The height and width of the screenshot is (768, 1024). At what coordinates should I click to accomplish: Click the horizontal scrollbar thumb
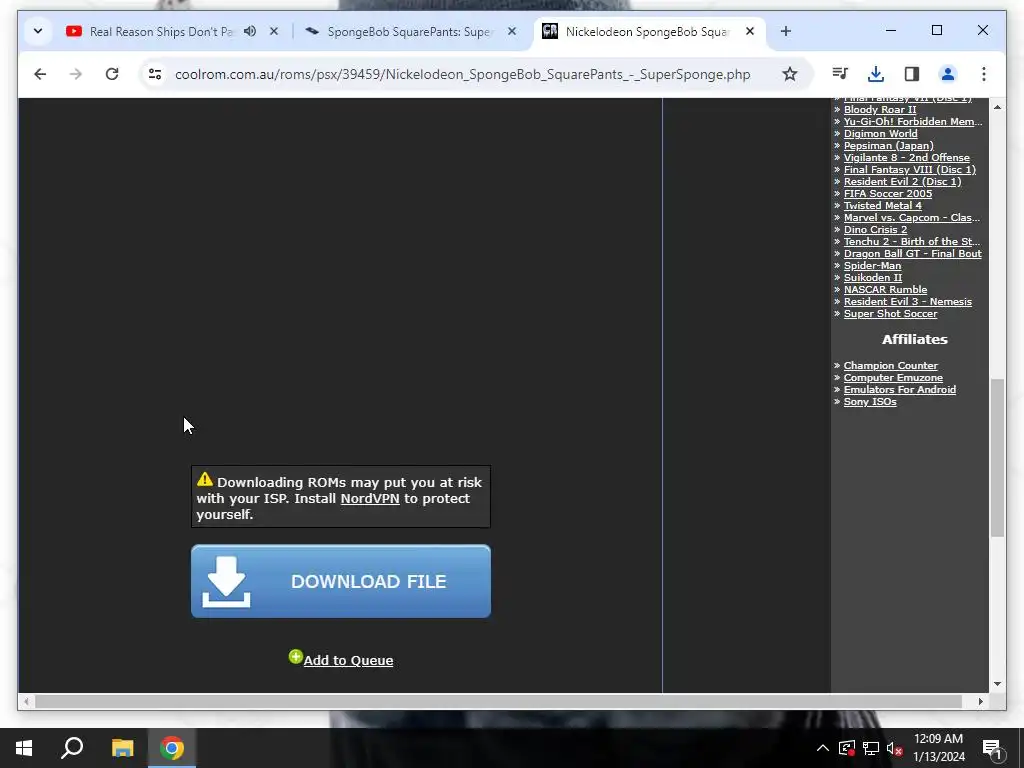coord(498,701)
